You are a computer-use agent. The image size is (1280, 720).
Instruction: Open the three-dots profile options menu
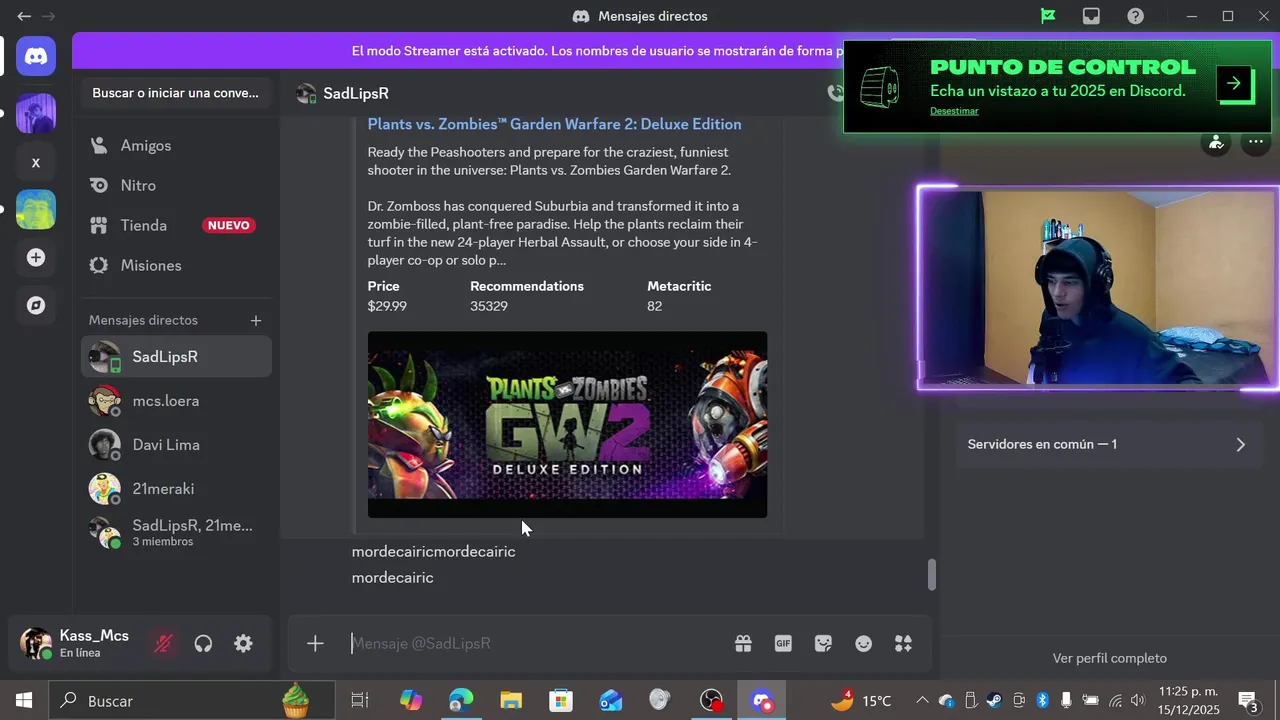pyautogui.click(x=1255, y=143)
